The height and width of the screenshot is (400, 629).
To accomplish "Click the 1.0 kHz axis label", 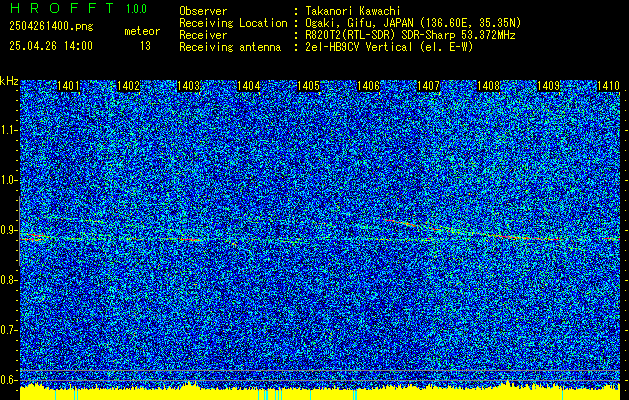I will click(8, 181).
